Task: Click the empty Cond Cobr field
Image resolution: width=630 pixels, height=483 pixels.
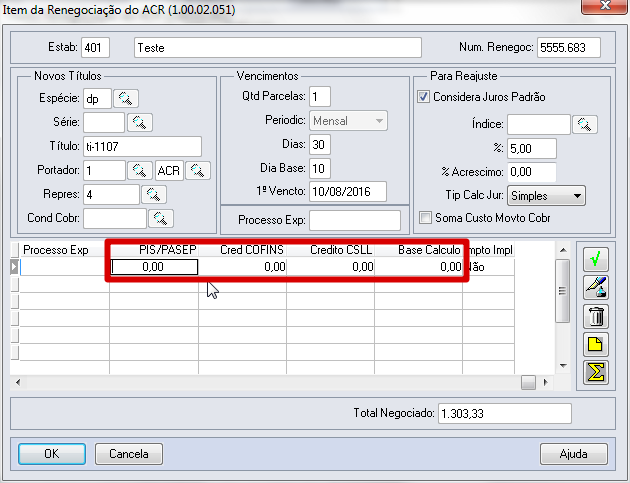Action: tap(115, 219)
